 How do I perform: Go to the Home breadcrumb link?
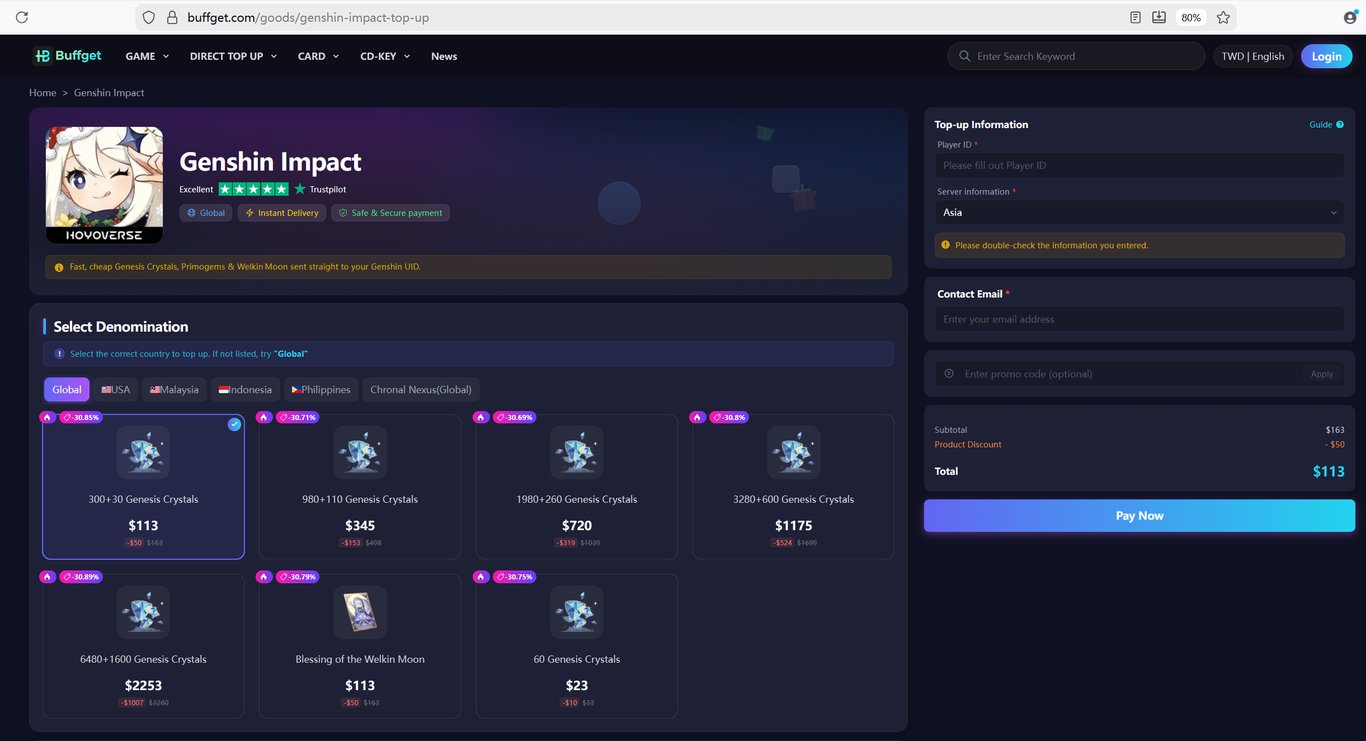point(43,93)
